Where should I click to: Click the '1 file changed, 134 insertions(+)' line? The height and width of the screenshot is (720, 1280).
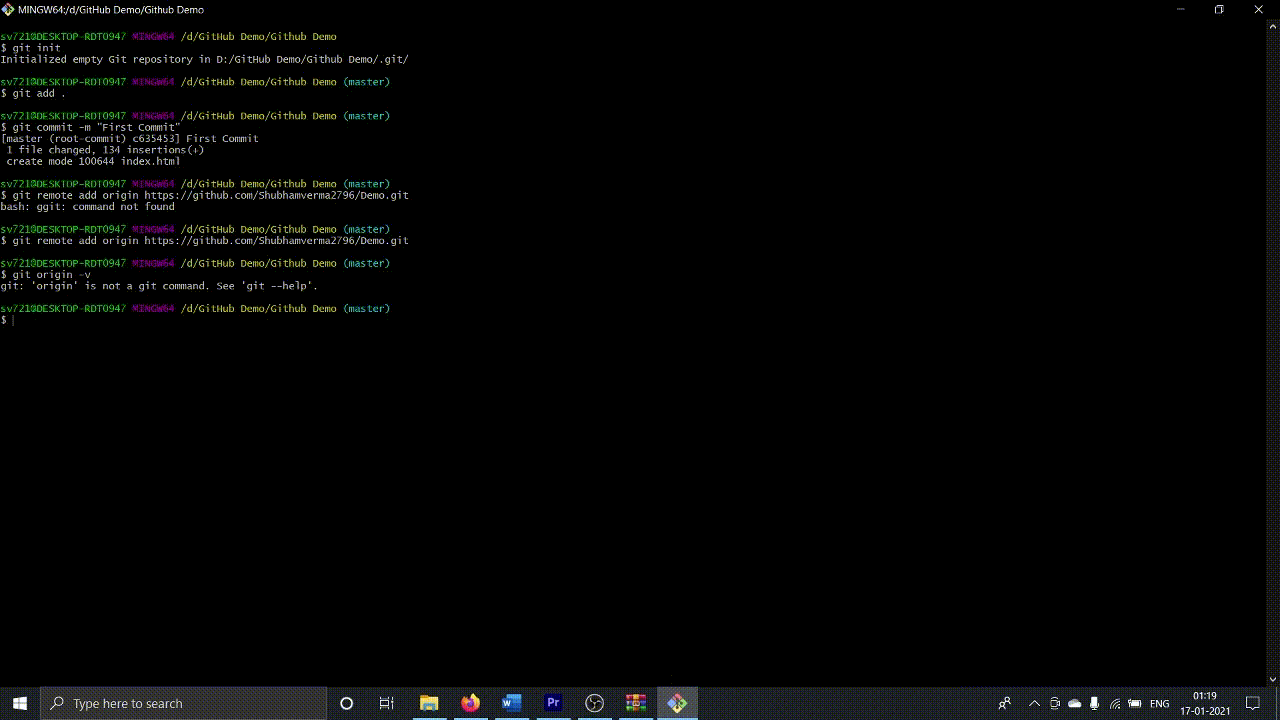105,150
